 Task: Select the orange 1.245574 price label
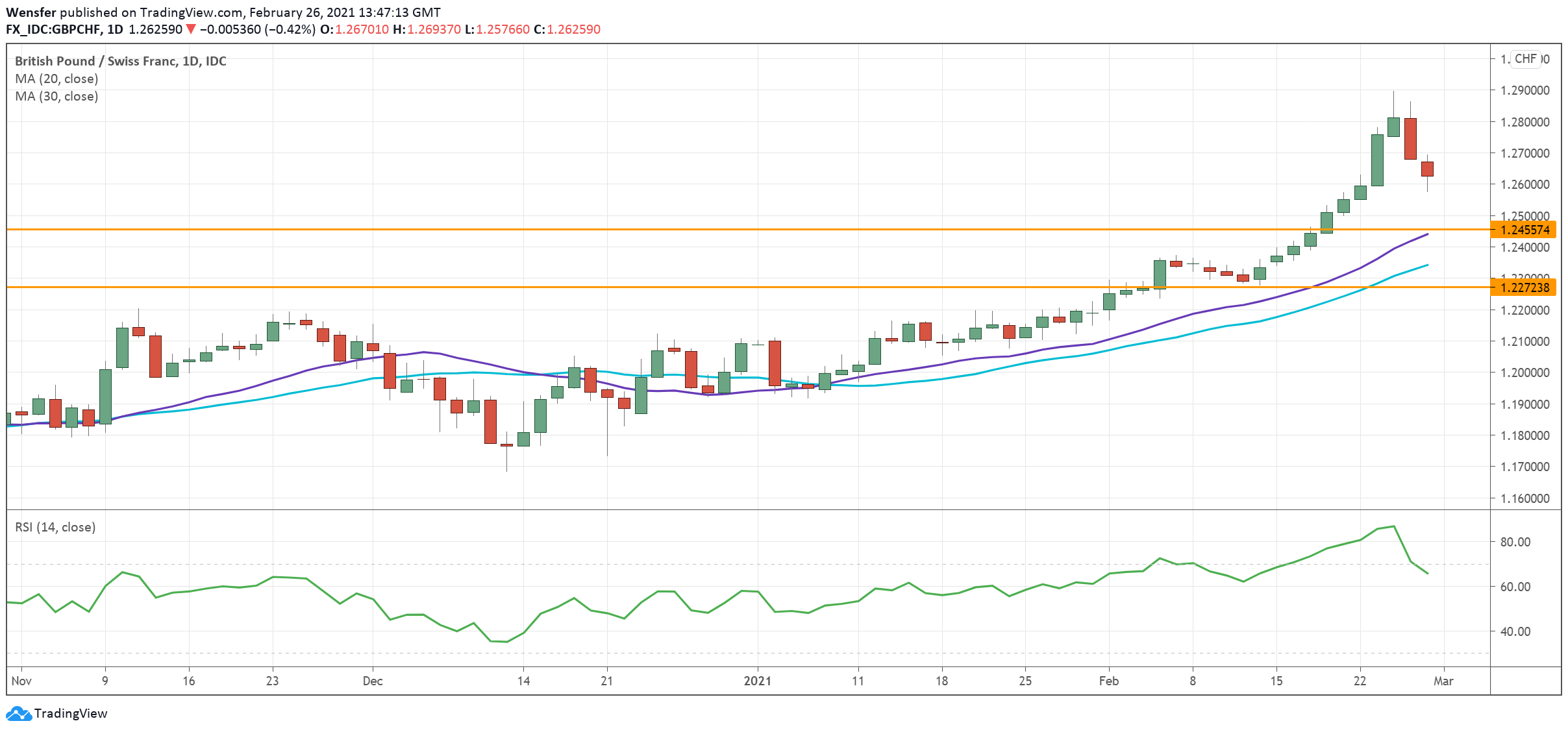click(1524, 230)
